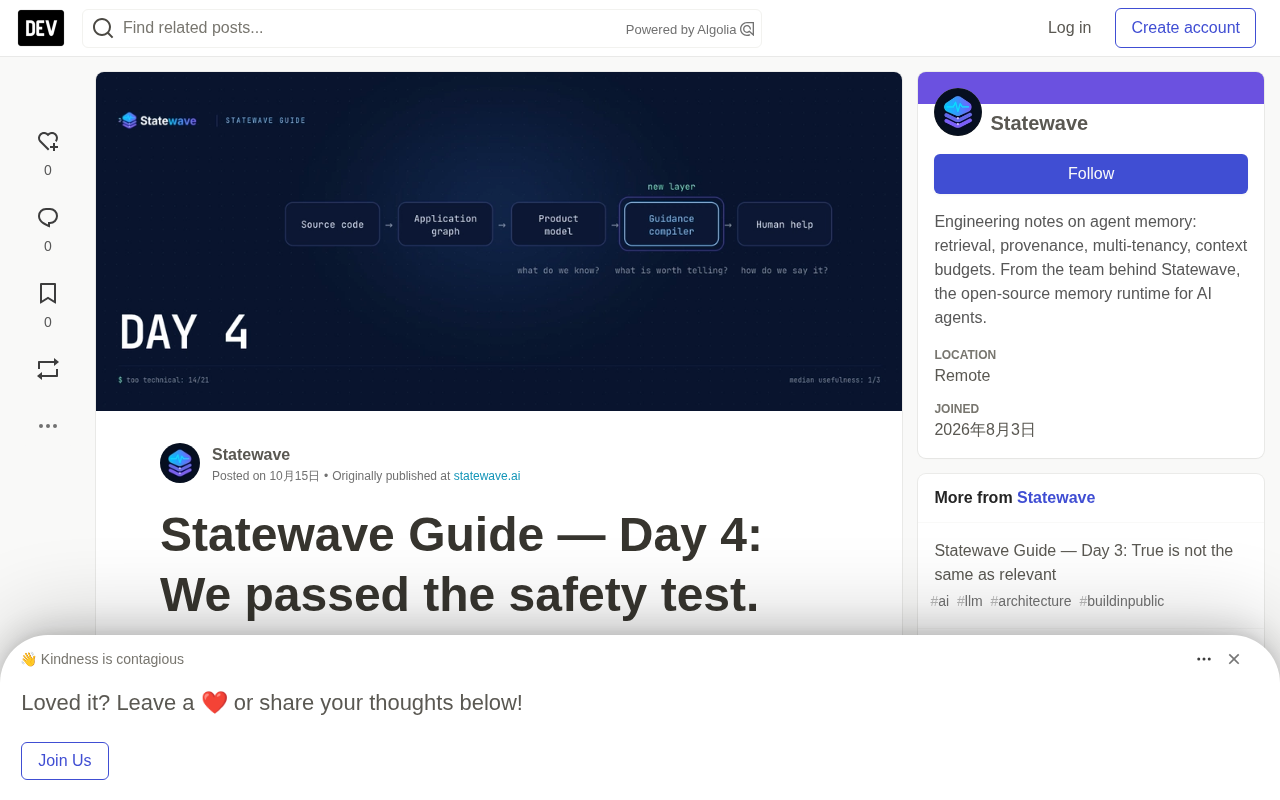The image size is (1280, 800).
Task: Select the #ai tag
Action: (940, 601)
